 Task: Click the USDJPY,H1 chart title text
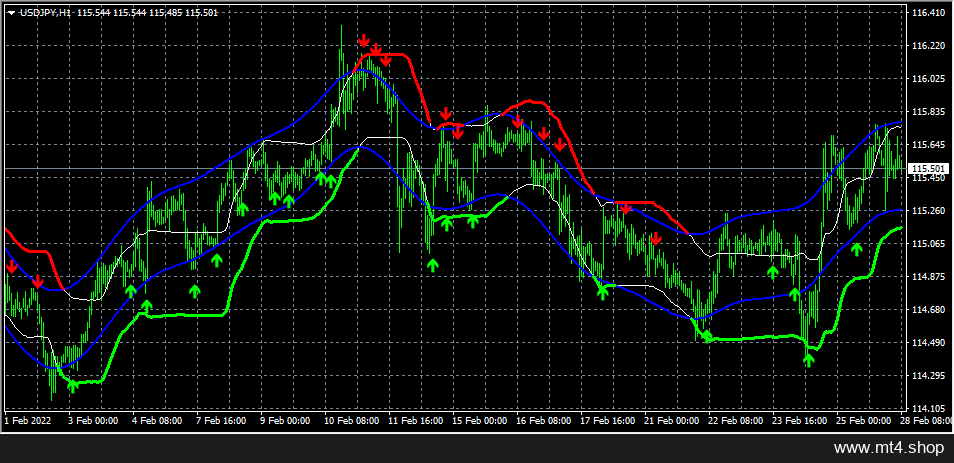[46, 13]
